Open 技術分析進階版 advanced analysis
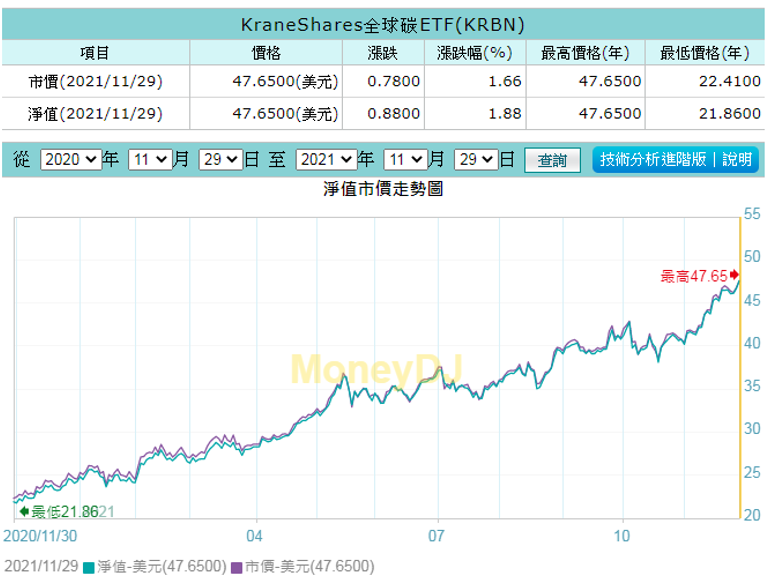The height and width of the screenshot is (587, 781). [x=654, y=159]
